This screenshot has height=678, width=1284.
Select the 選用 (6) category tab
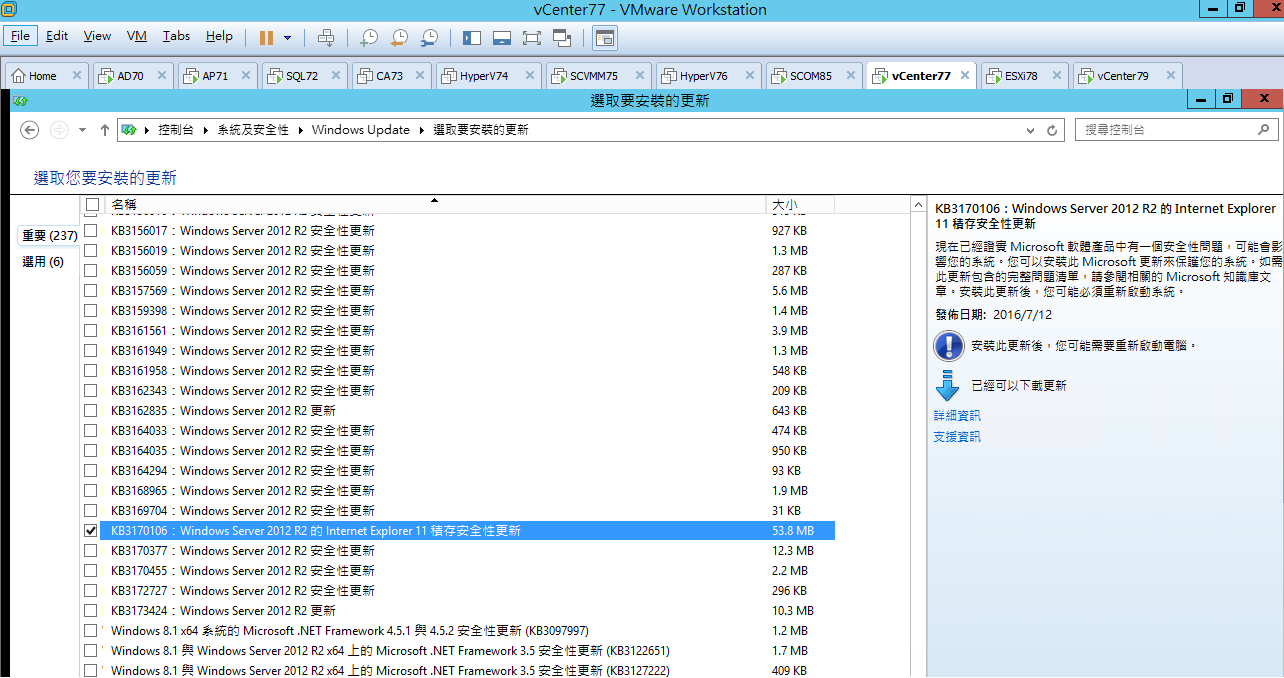tap(43, 262)
